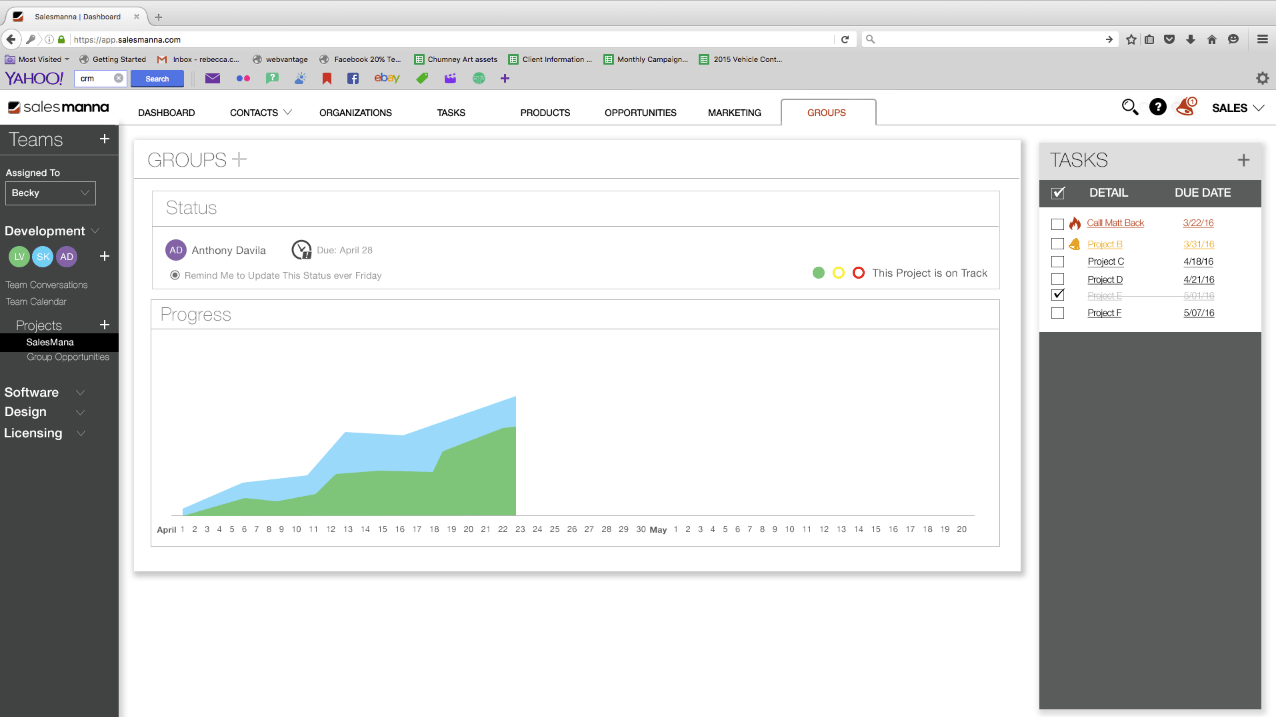Open the Project C task link
This screenshot has height=717, width=1276.
[1105, 262]
